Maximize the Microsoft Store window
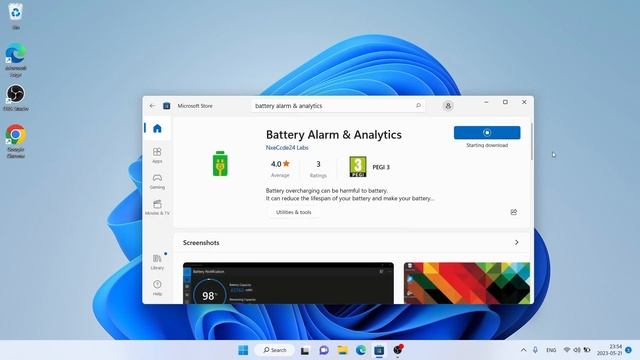640x360 pixels. (505, 102)
